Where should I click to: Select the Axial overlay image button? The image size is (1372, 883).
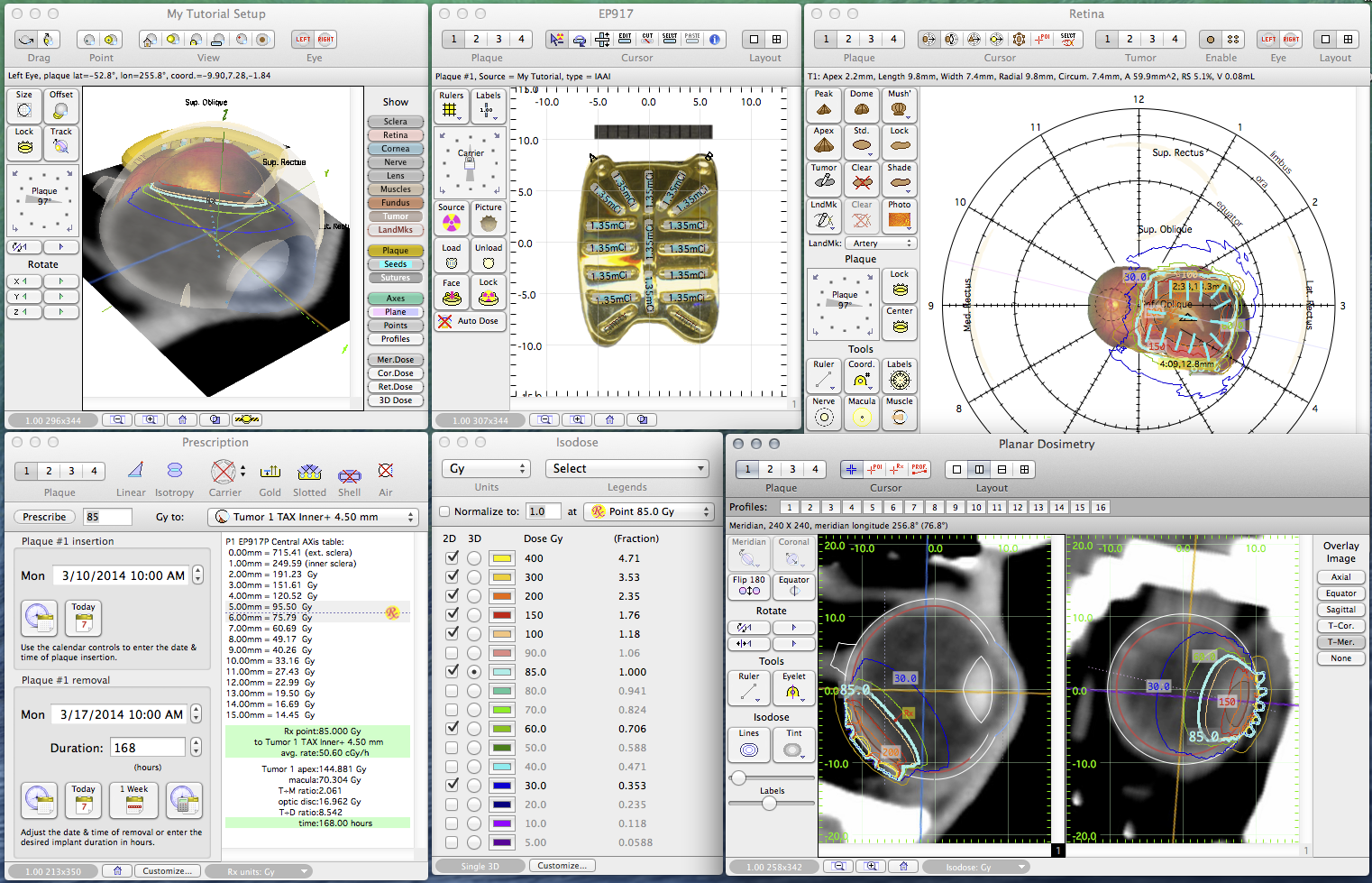[x=1340, y=577]
